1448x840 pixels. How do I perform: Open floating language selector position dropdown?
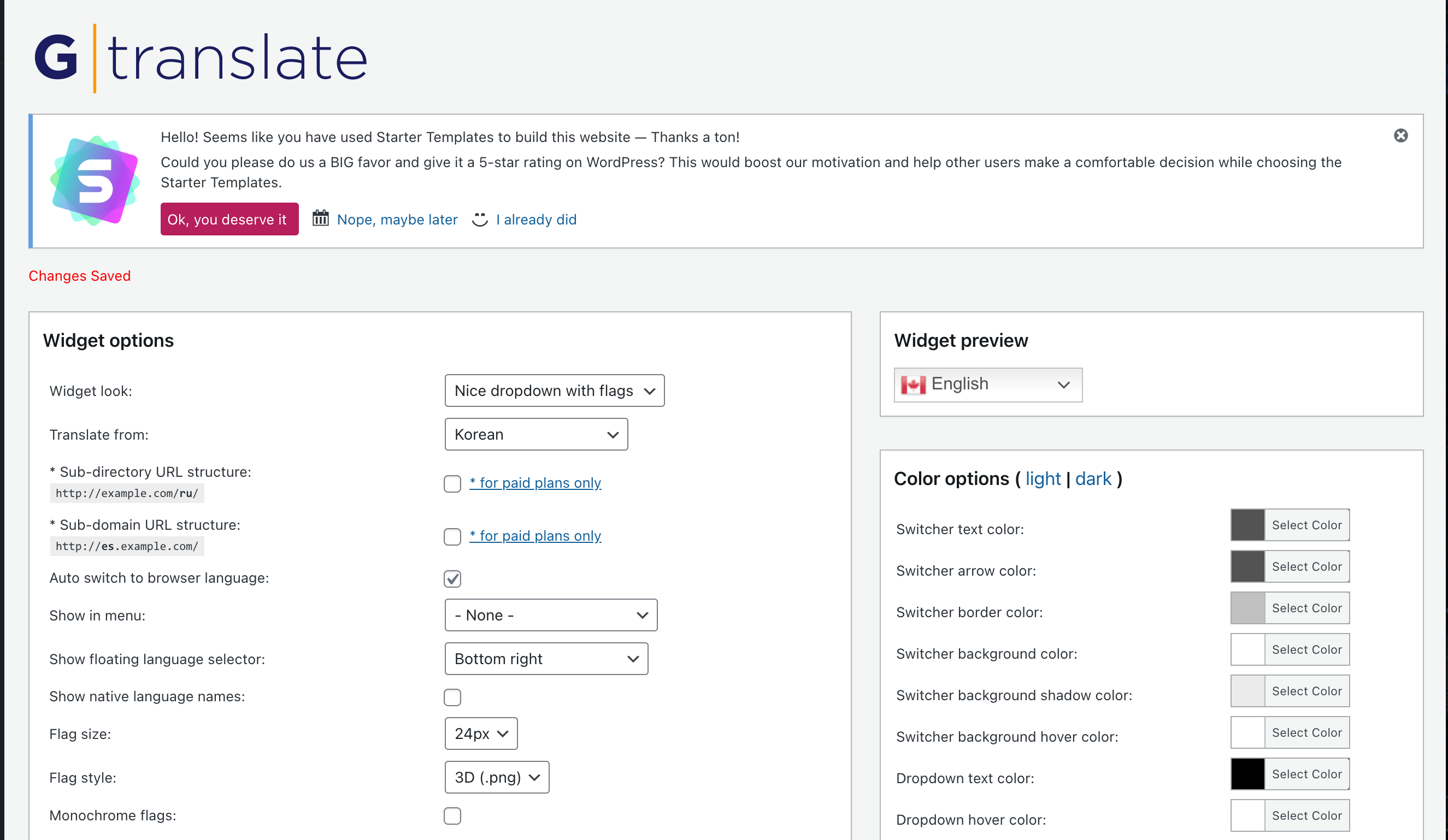pos(546,659)
